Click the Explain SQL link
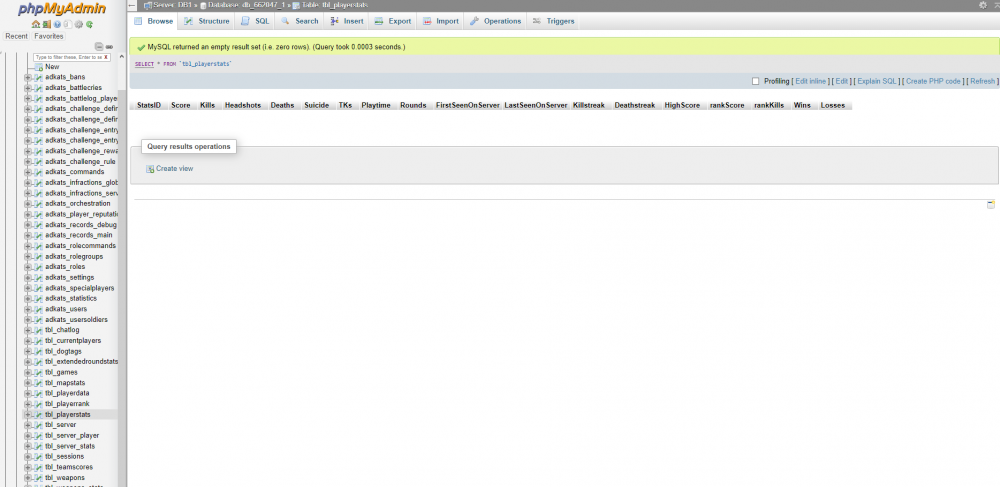Screen dimensions: 1000x487 pos(878,81)
